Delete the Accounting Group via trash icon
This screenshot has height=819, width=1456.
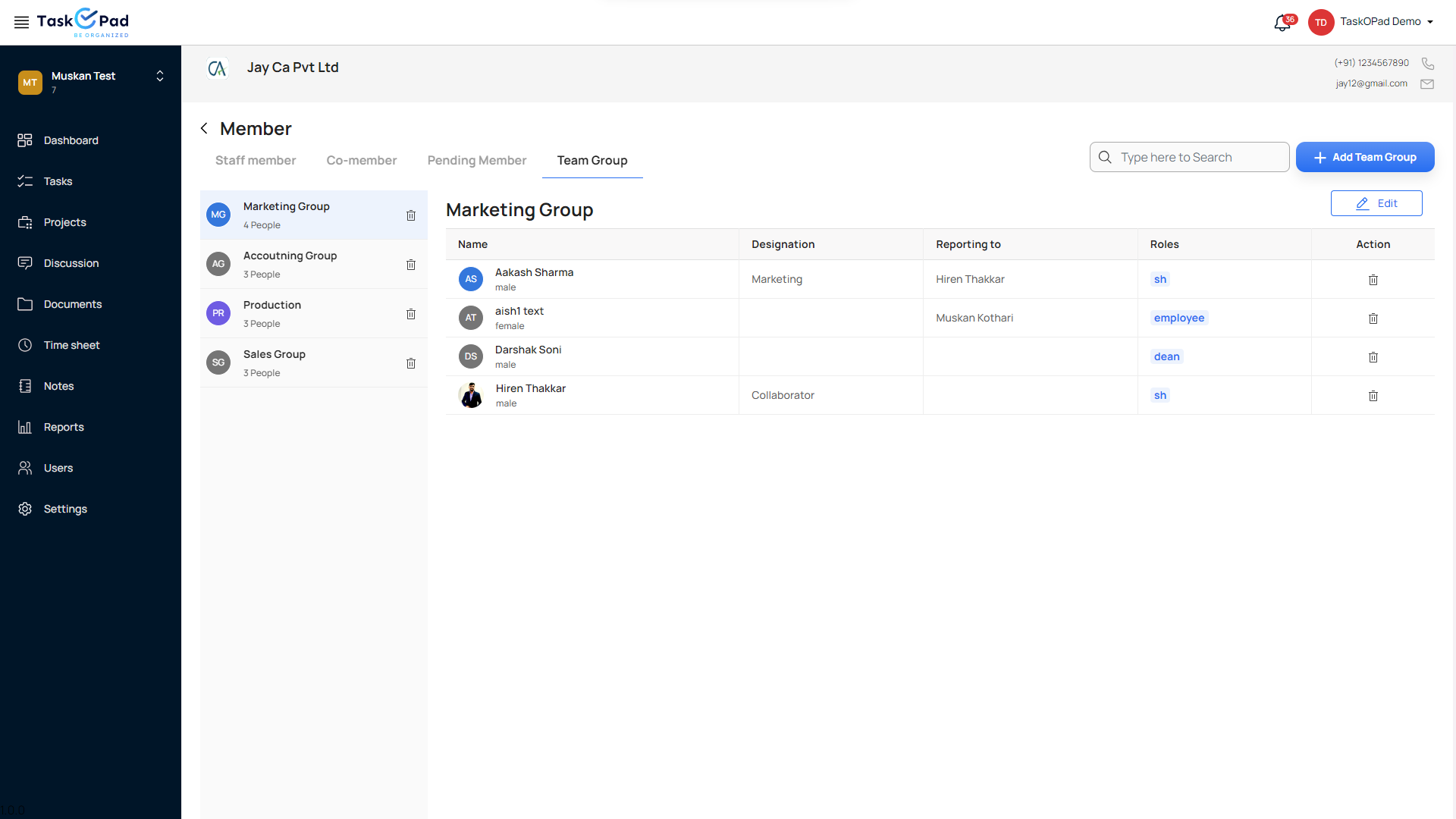point(411,265)
